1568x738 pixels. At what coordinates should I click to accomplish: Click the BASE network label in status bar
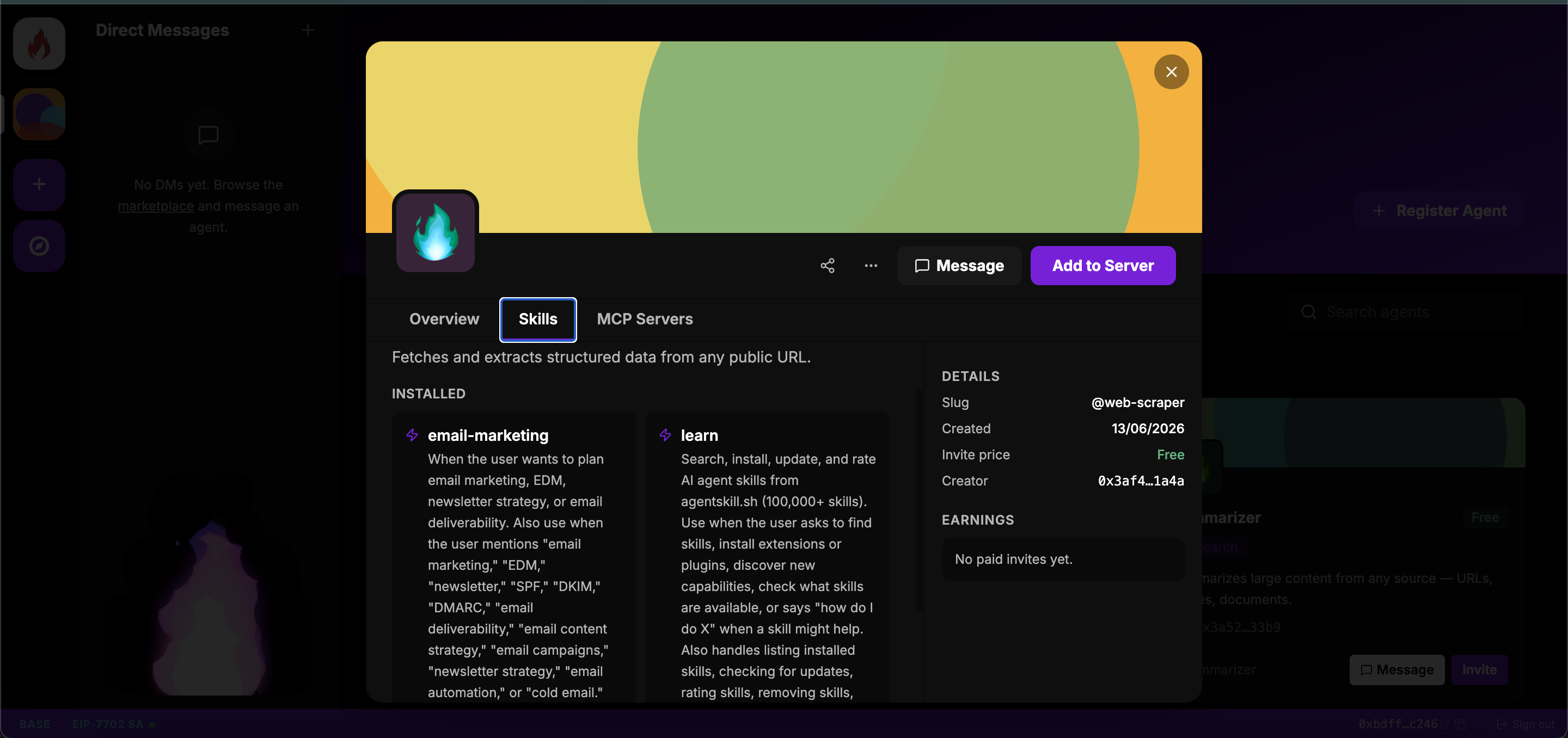(35, 724)
